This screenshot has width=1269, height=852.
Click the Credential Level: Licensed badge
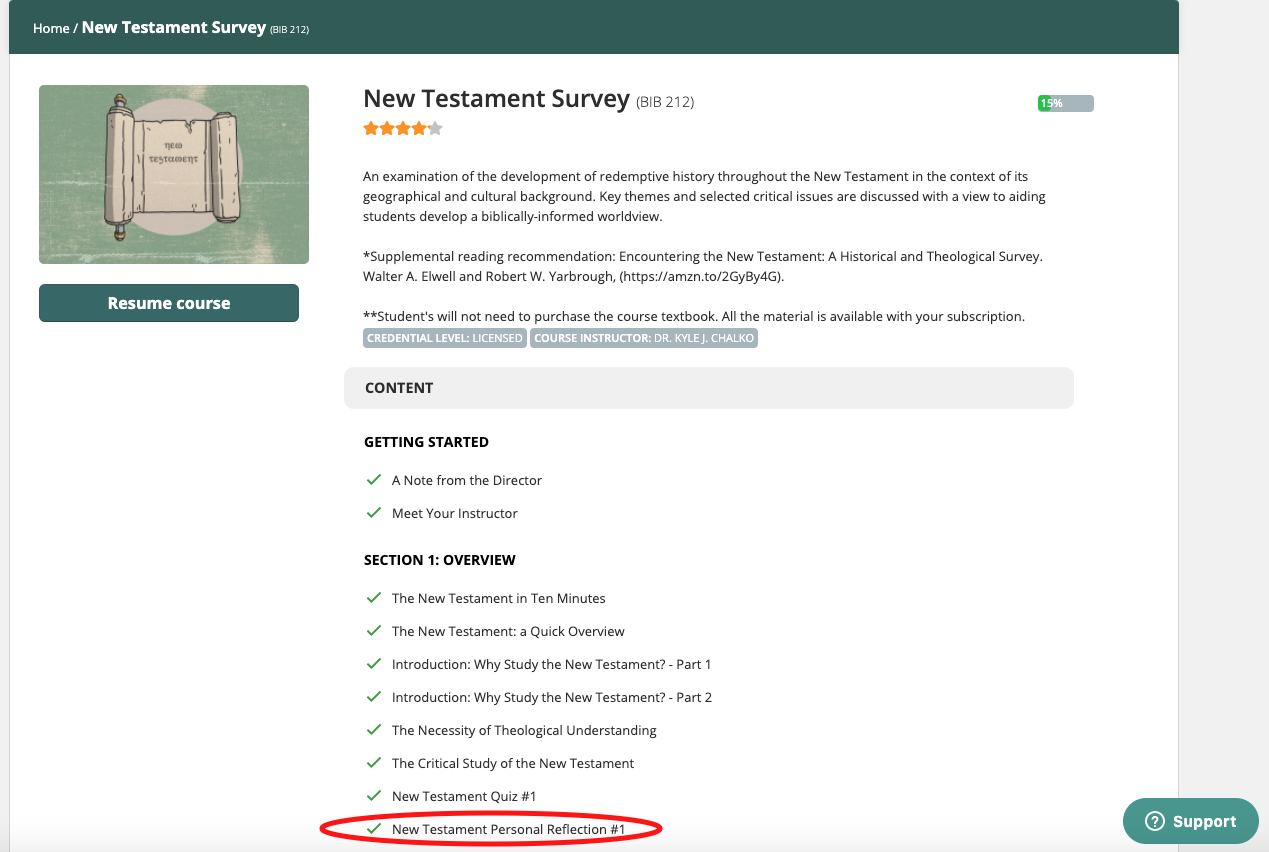445,338
